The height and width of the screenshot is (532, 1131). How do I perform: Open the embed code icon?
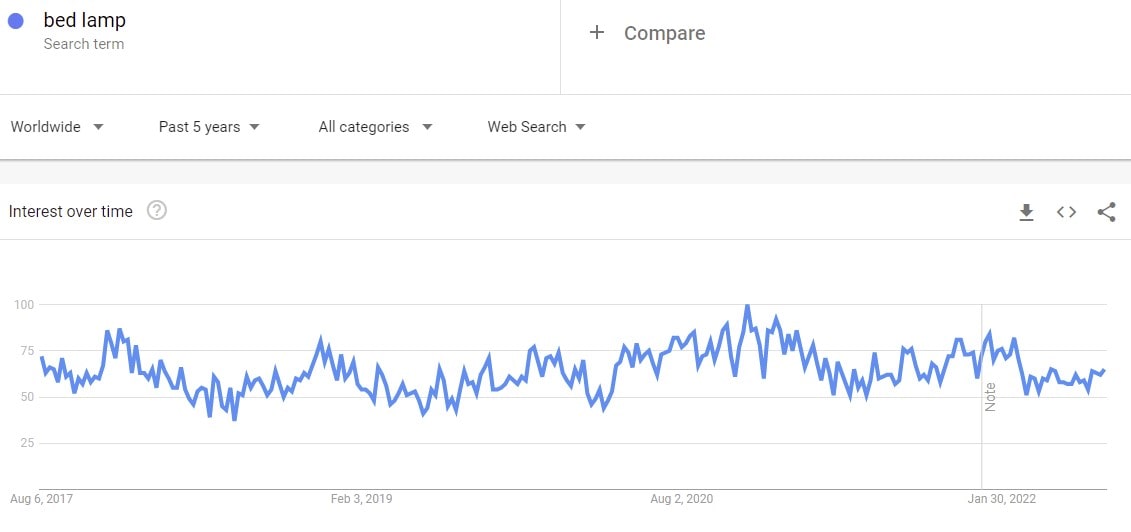[1066, 212]
